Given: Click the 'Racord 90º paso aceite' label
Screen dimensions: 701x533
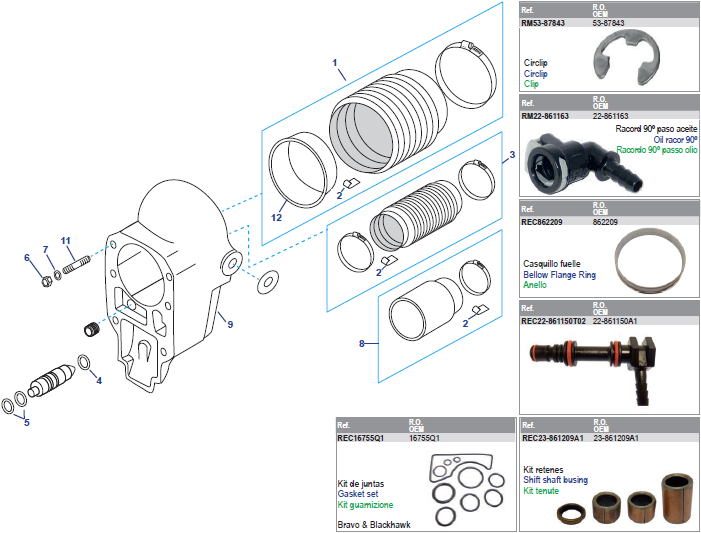Looking at the screenshot, I should (x=656, y=129).
